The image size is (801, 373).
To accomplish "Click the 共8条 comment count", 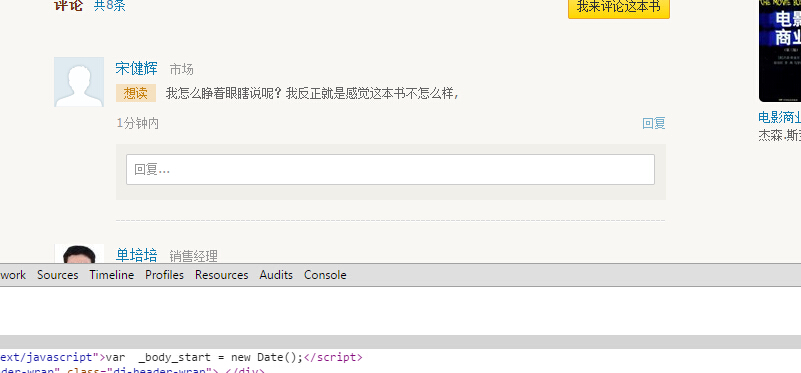I will 110,6.
